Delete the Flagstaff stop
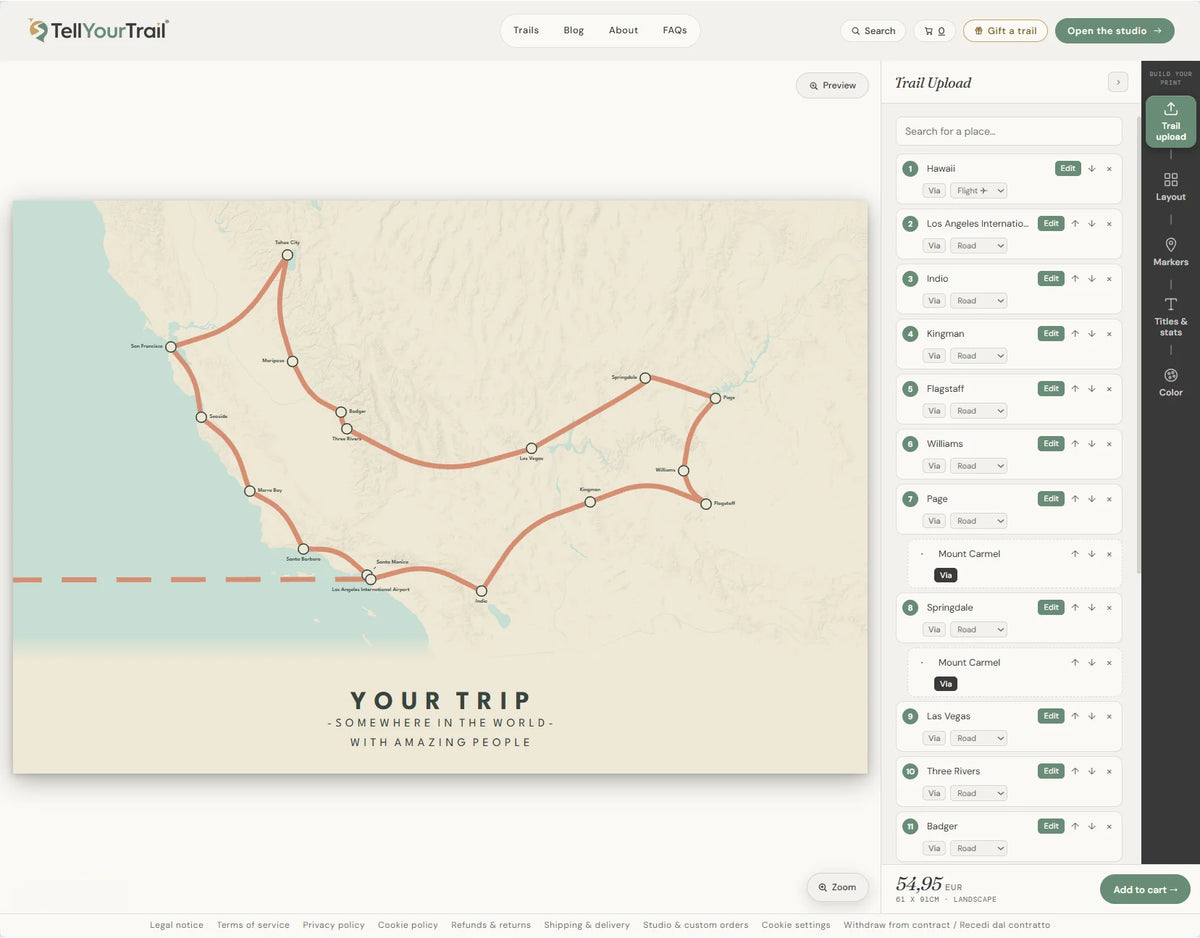Image resolution: width=1200 pixels, height=938 pixels. (x=1109, y=389)
